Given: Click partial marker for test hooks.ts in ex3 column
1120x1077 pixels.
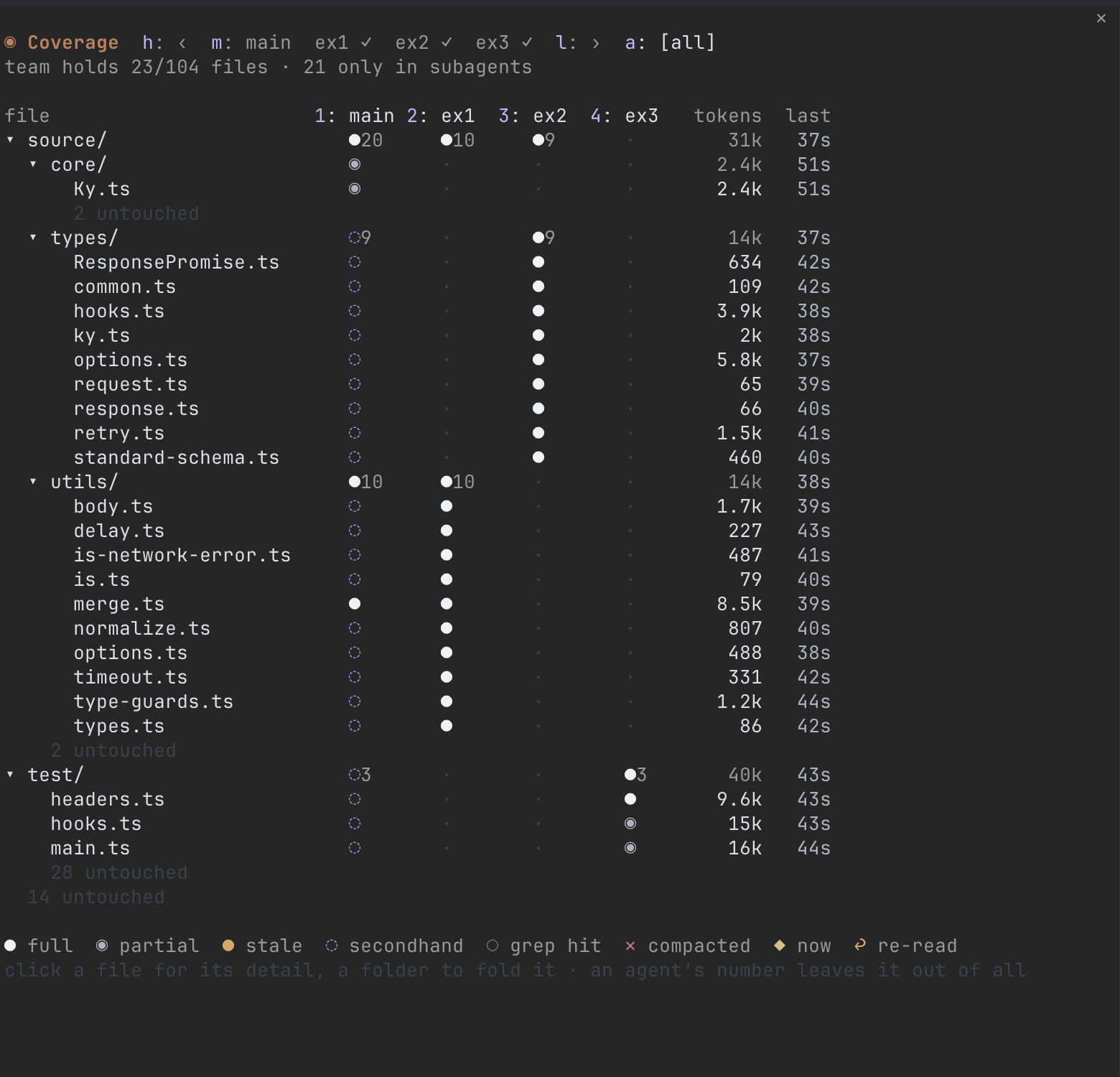Looking at the screenshot, I should [x=630, y=824].
